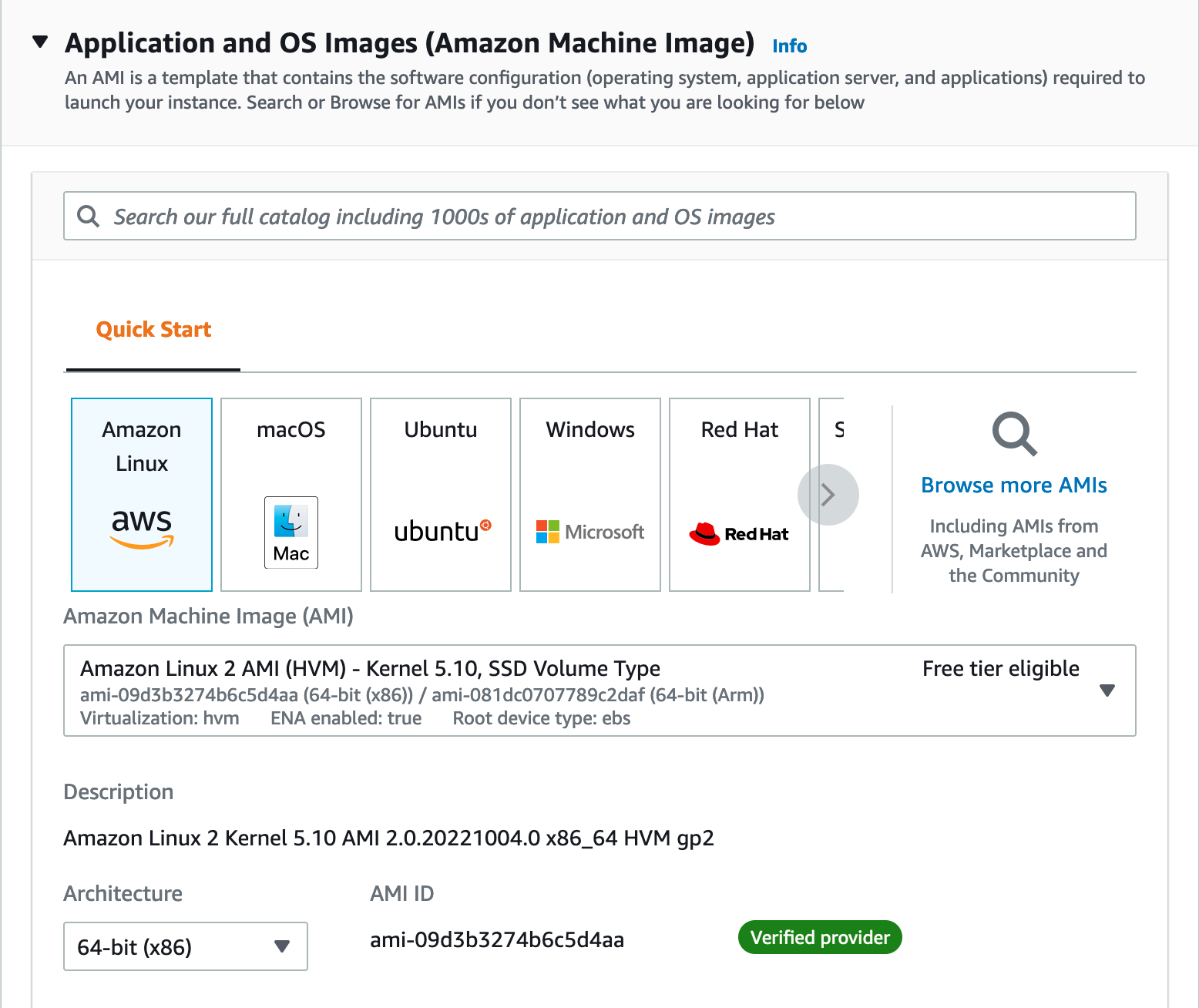Collapse the Application and OS Images section
Screen dimensions: 1199x1008
coord(41,42)
